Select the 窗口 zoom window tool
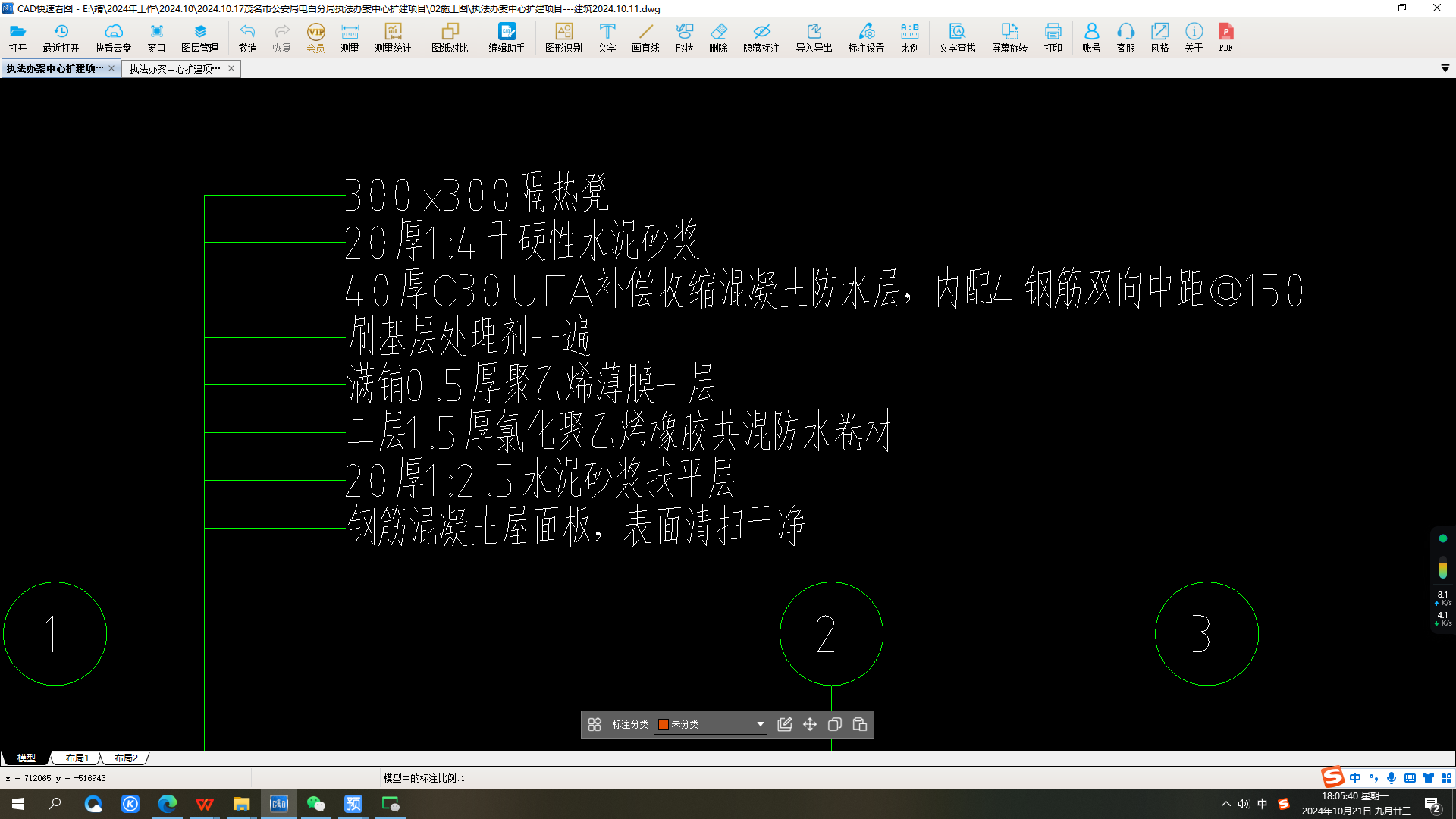The width and height of the screenshot is (1456, 819). click(156, 37)
